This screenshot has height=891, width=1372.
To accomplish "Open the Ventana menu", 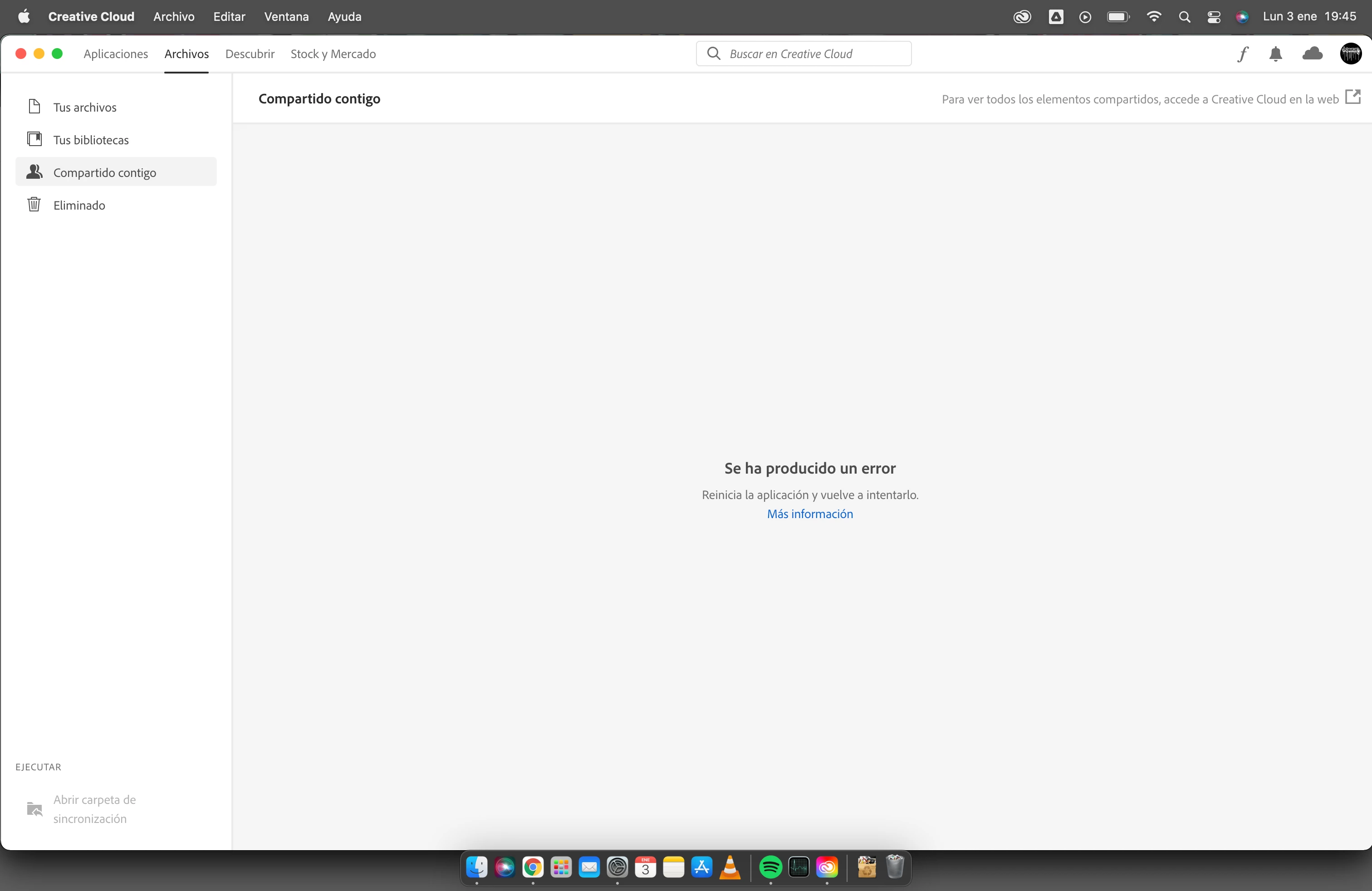I will coord(286,16).
